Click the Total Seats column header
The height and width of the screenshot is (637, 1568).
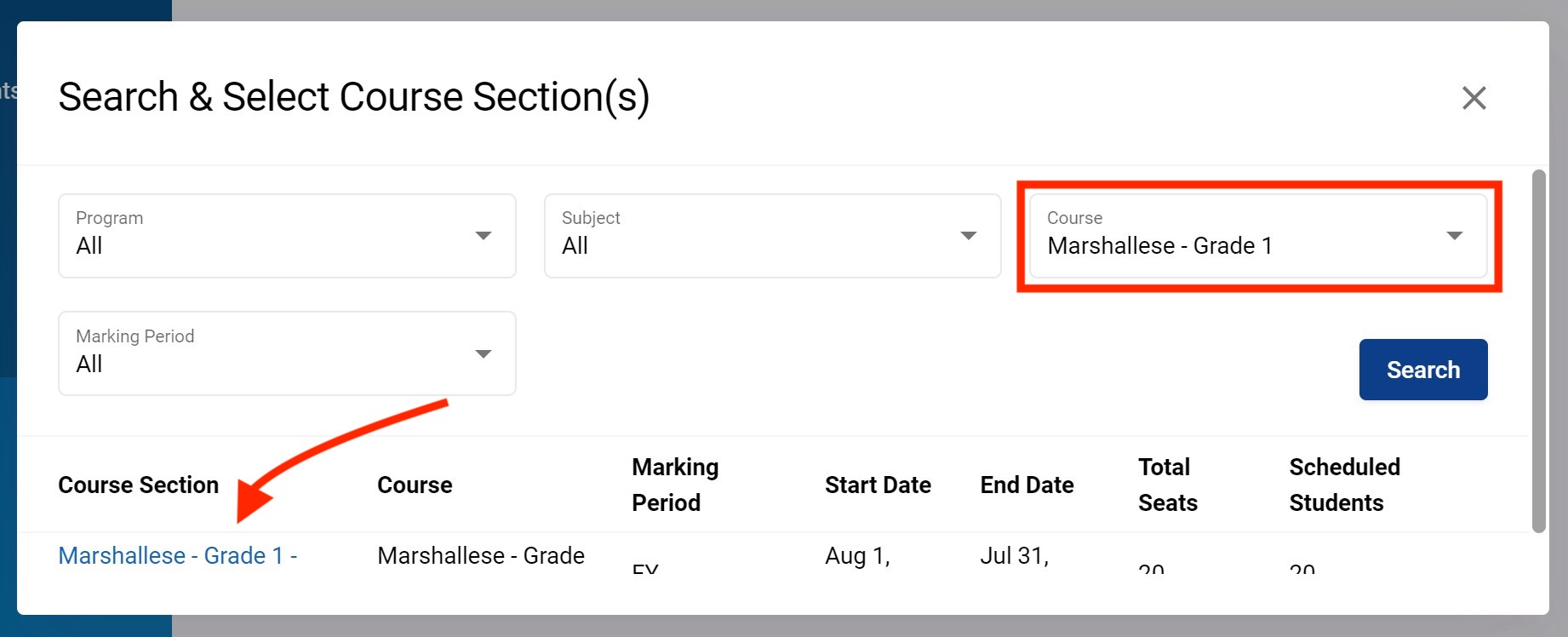(1167, 485)
